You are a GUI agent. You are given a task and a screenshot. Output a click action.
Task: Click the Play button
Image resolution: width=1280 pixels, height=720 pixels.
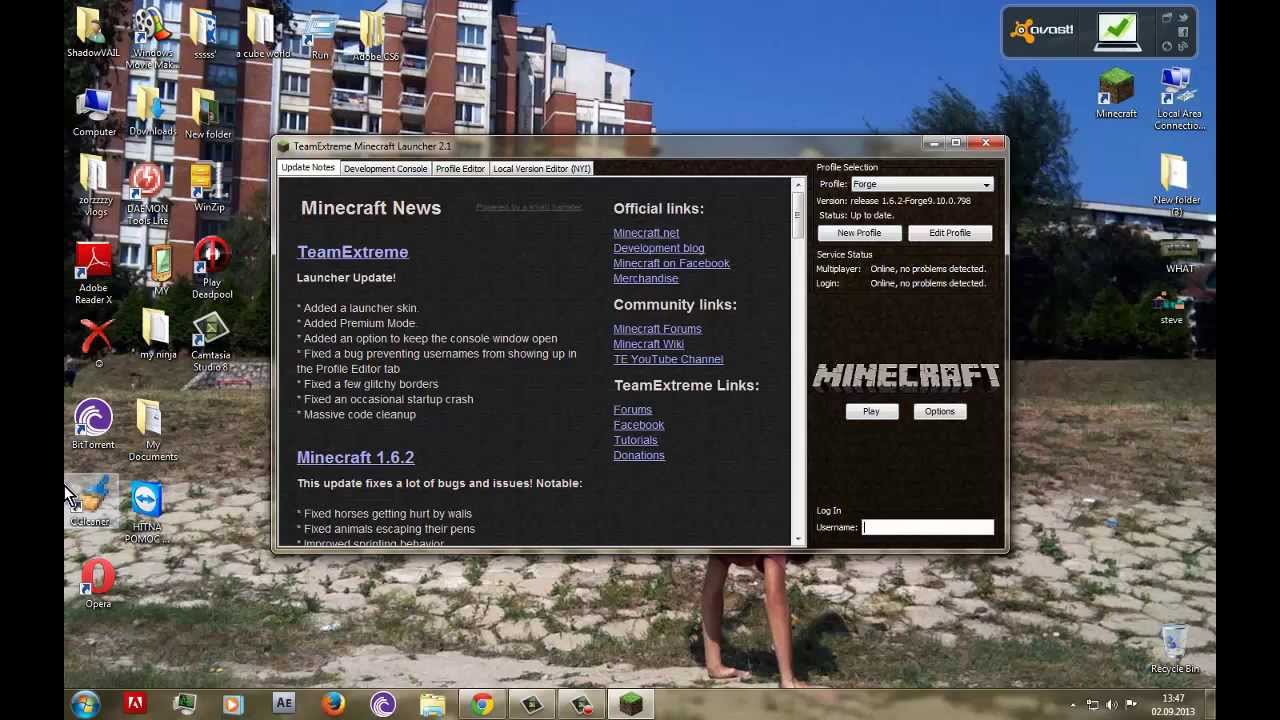(x=871, y=411)
